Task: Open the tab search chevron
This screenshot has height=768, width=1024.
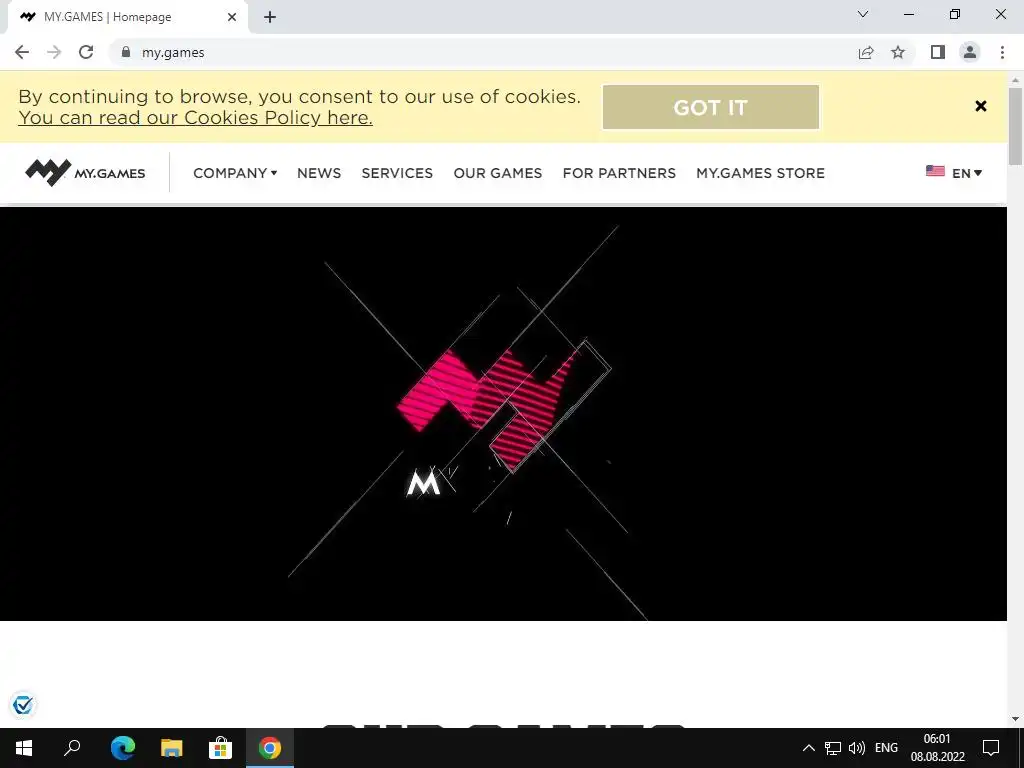Action: [863, 14]
